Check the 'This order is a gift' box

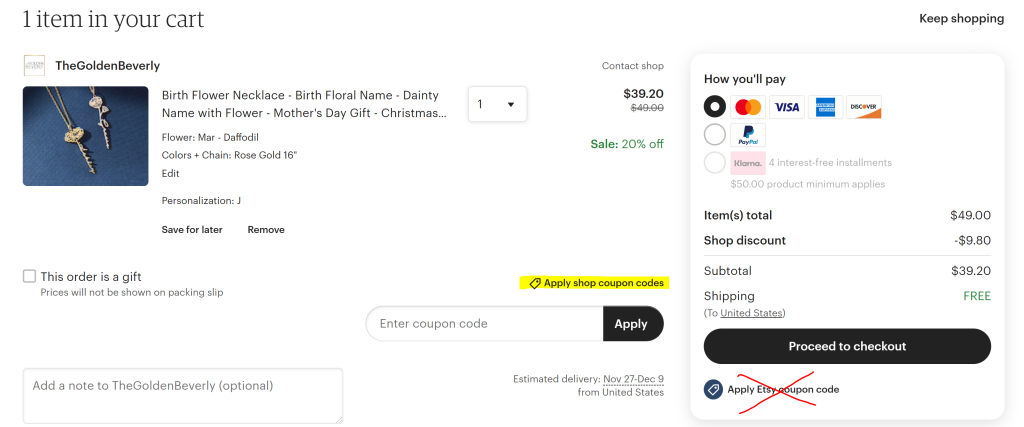pyautogui.click(x=29, y=276)
